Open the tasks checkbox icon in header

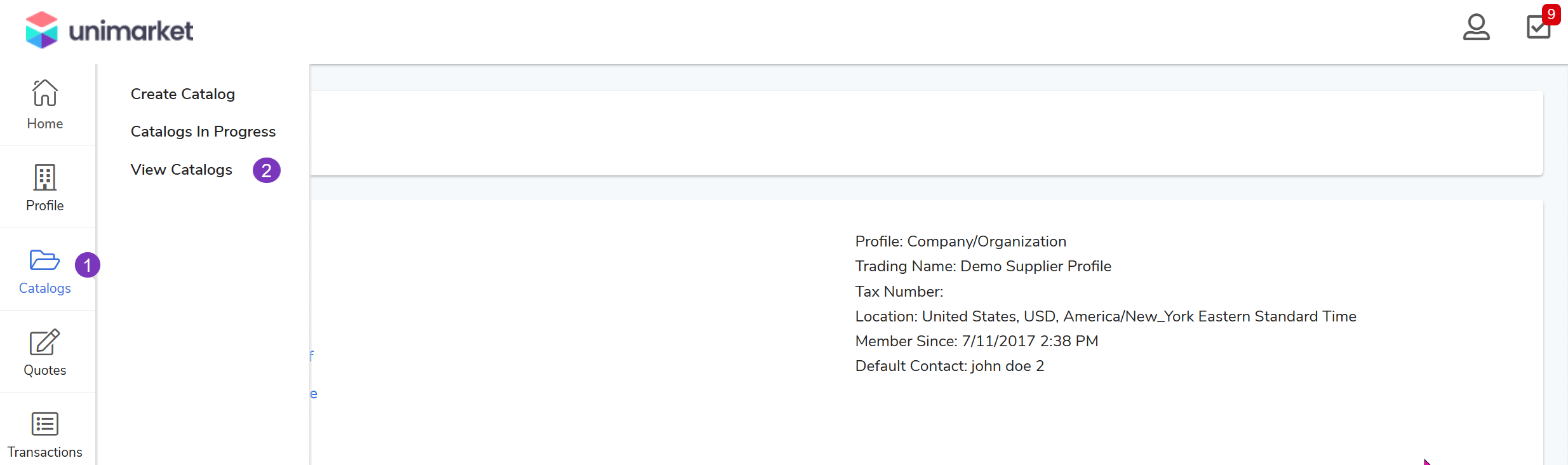click(x=1538, y=28)
